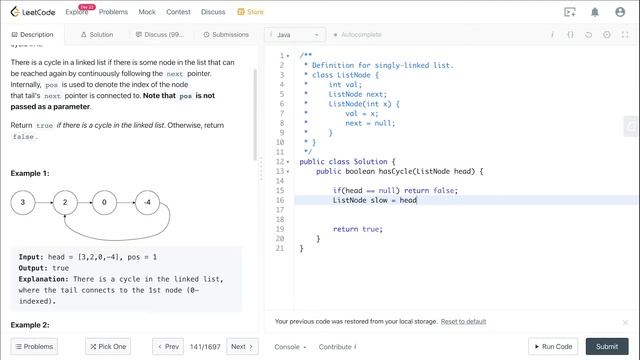The height and width of the screenshot is (360, 640).
Task: Open the notifications bell
Action: point(595,12)
